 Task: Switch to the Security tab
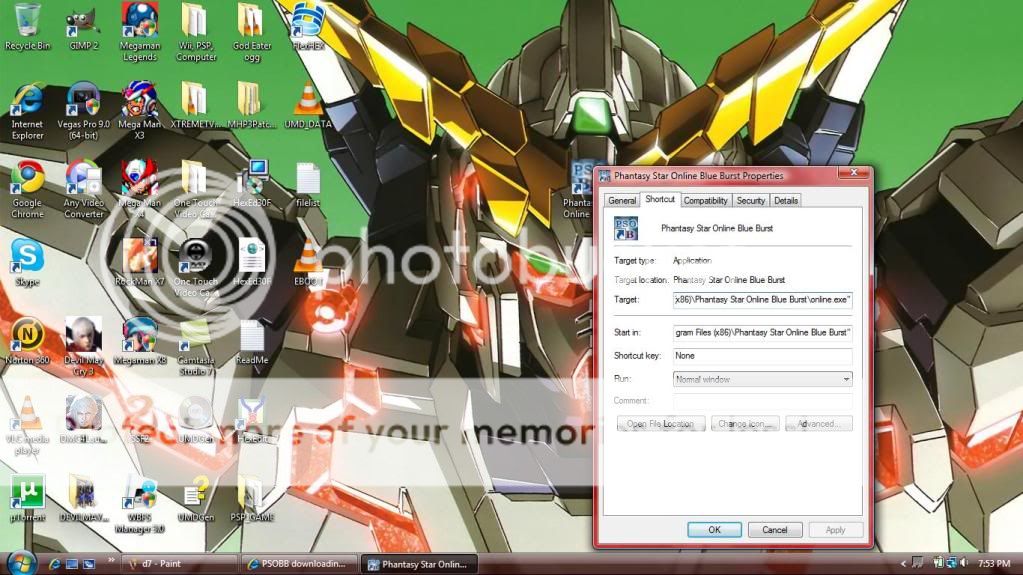pos(750,200)
